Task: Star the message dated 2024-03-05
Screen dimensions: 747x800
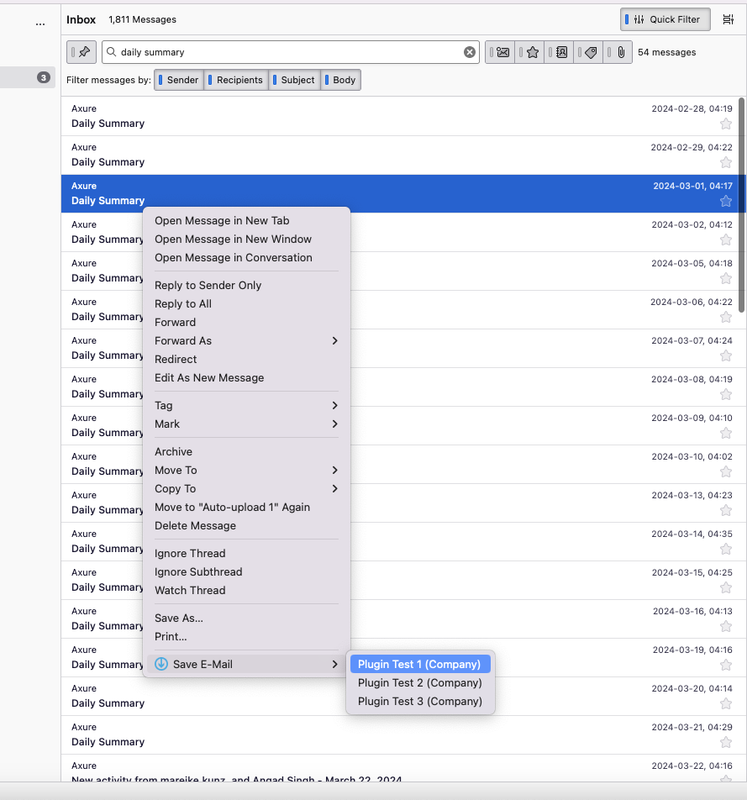Action: (726, 278)
